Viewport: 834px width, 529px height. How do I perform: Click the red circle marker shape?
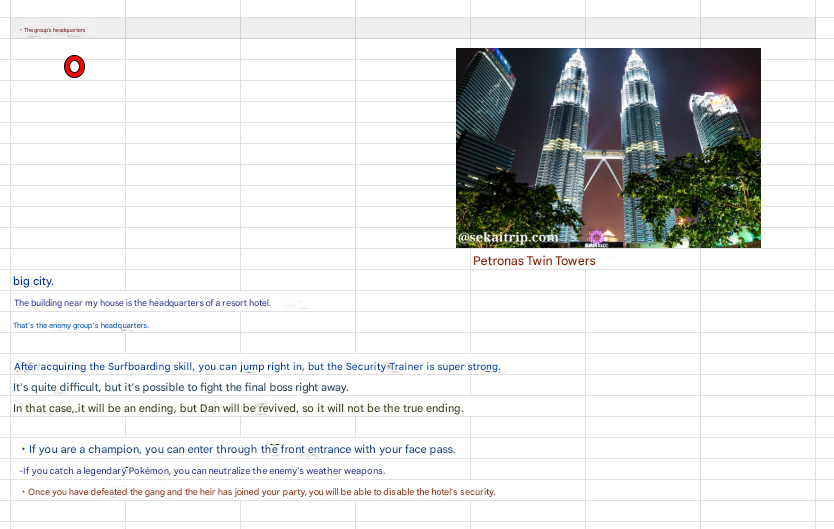coord(74,67)
